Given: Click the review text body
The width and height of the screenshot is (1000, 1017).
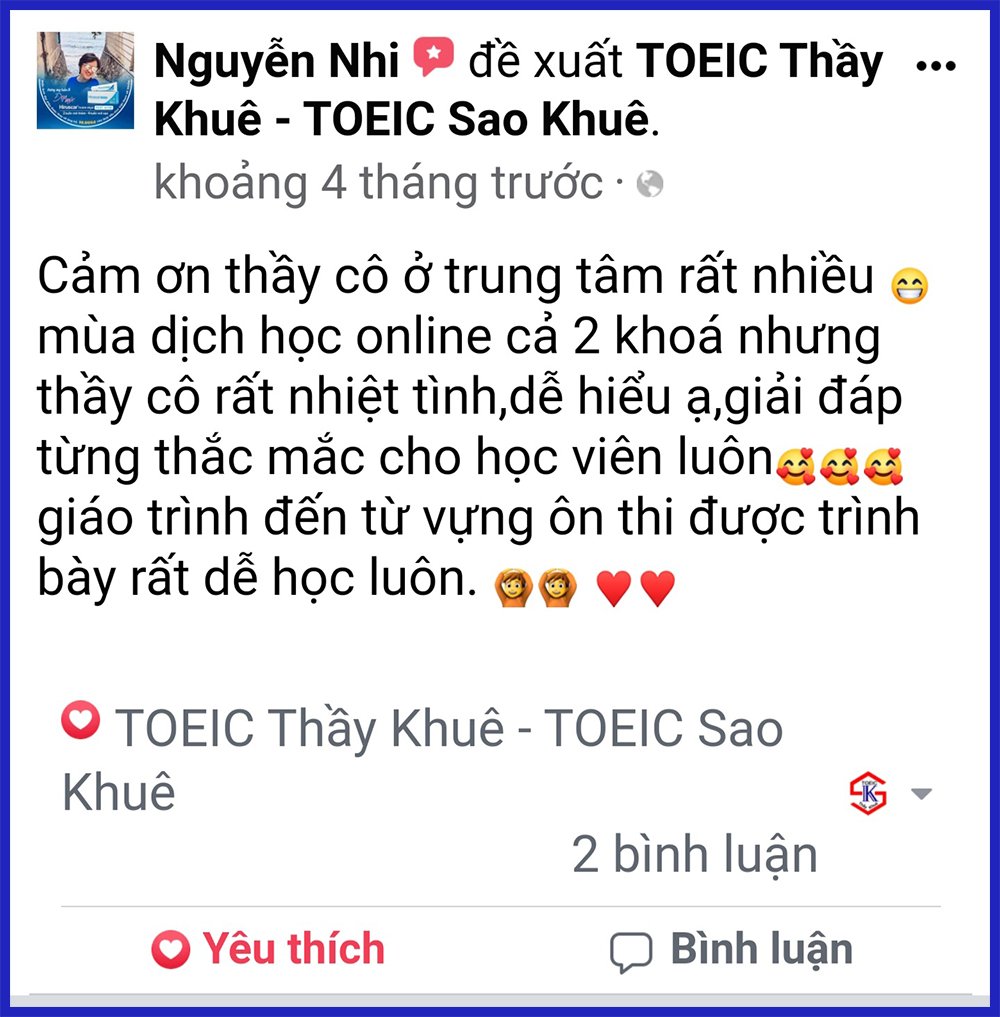Looking at the screenshot, I should 480,427.
